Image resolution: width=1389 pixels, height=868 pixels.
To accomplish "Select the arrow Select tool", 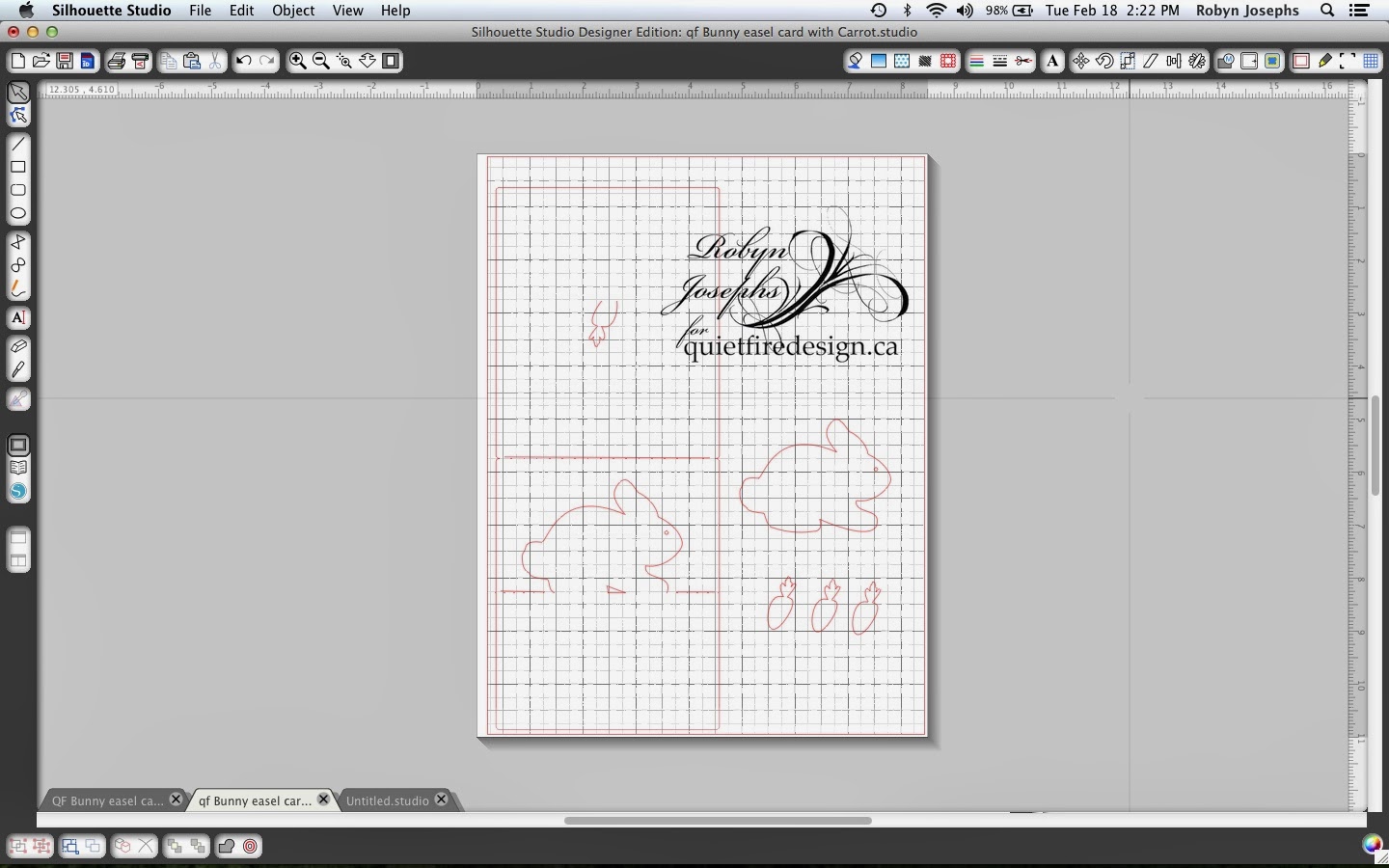I will coord(18,93).
